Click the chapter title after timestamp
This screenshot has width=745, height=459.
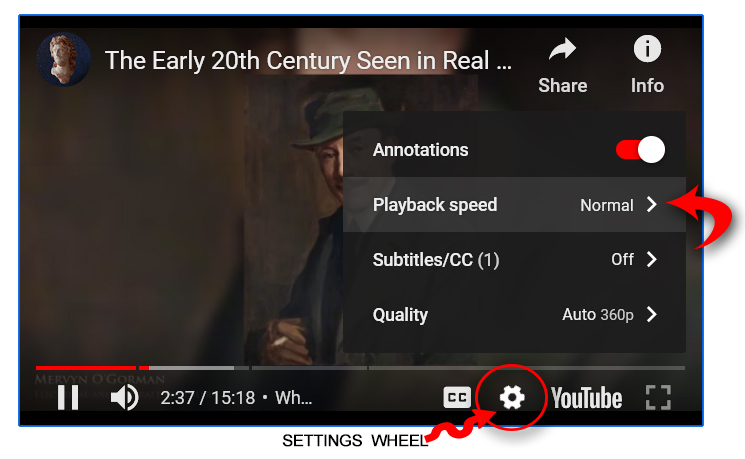click(294, 398)
